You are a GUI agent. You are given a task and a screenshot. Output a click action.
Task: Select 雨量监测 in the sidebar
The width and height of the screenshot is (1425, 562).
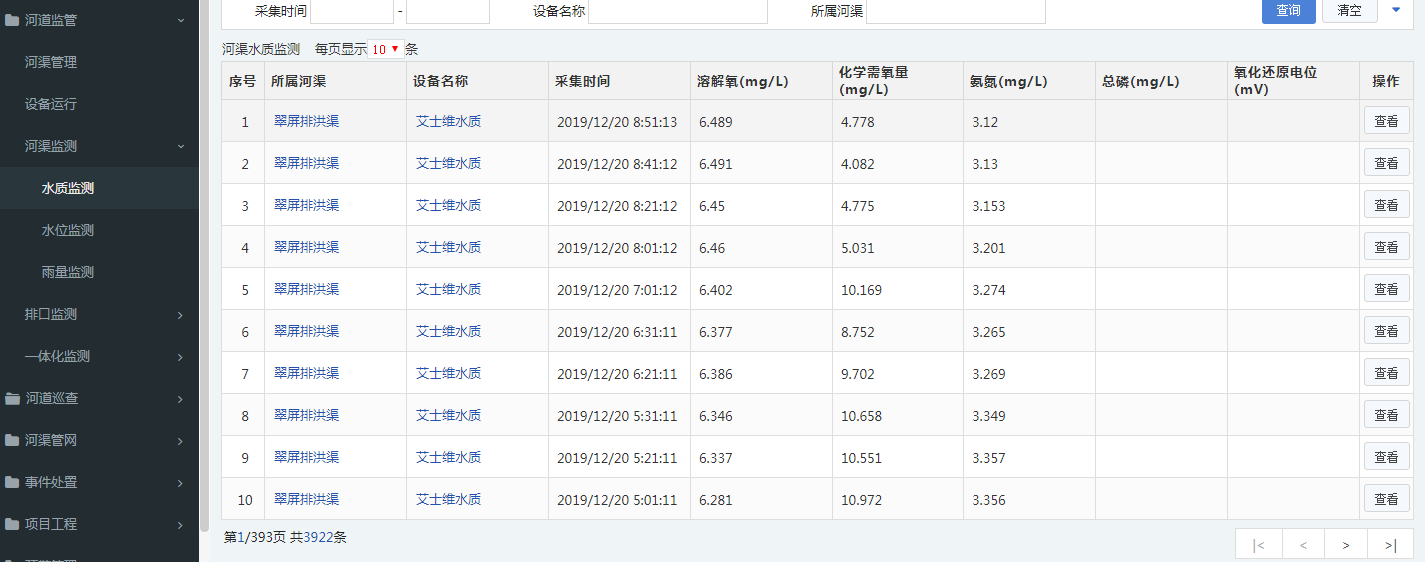point(68,272)
